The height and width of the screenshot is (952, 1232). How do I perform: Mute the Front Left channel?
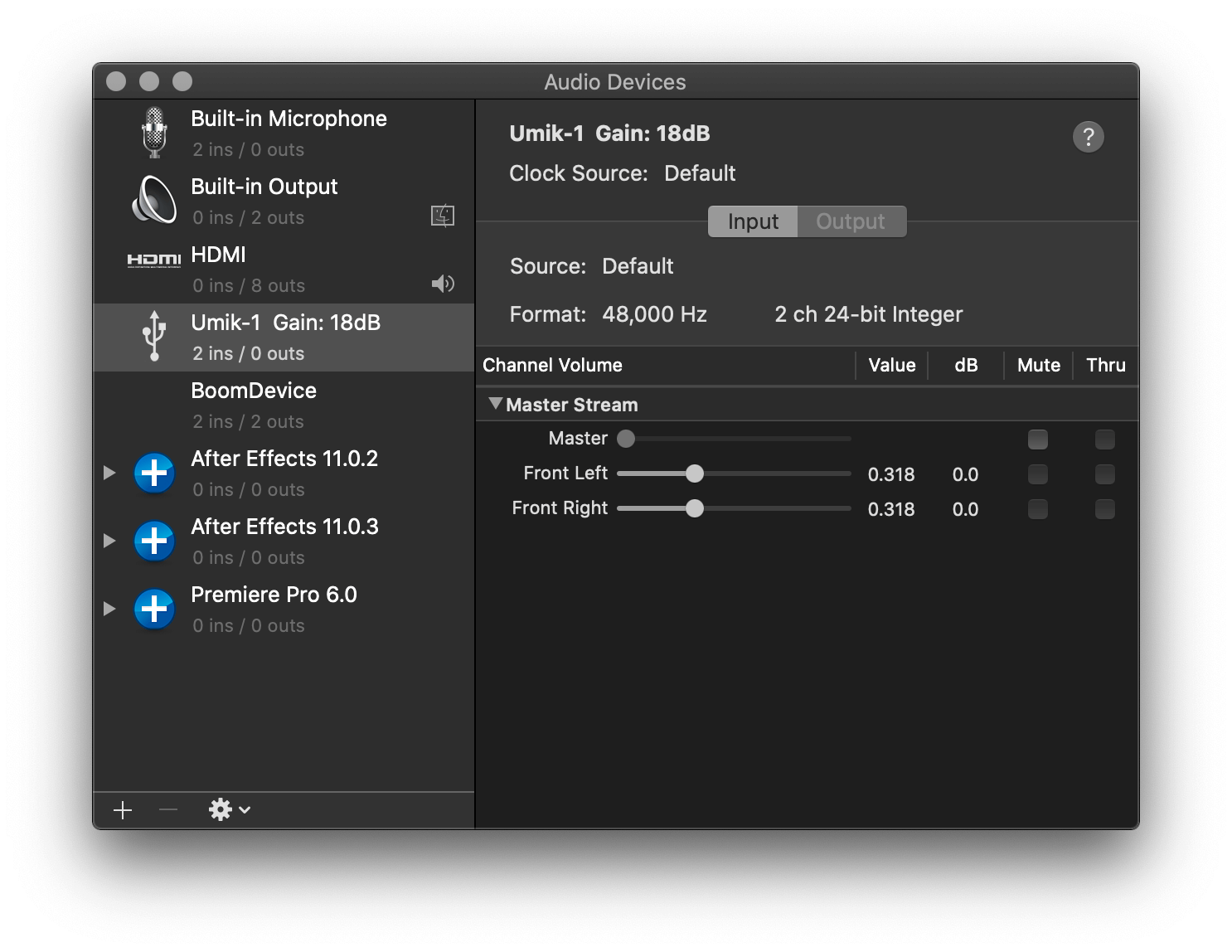tap(1037, 474)
